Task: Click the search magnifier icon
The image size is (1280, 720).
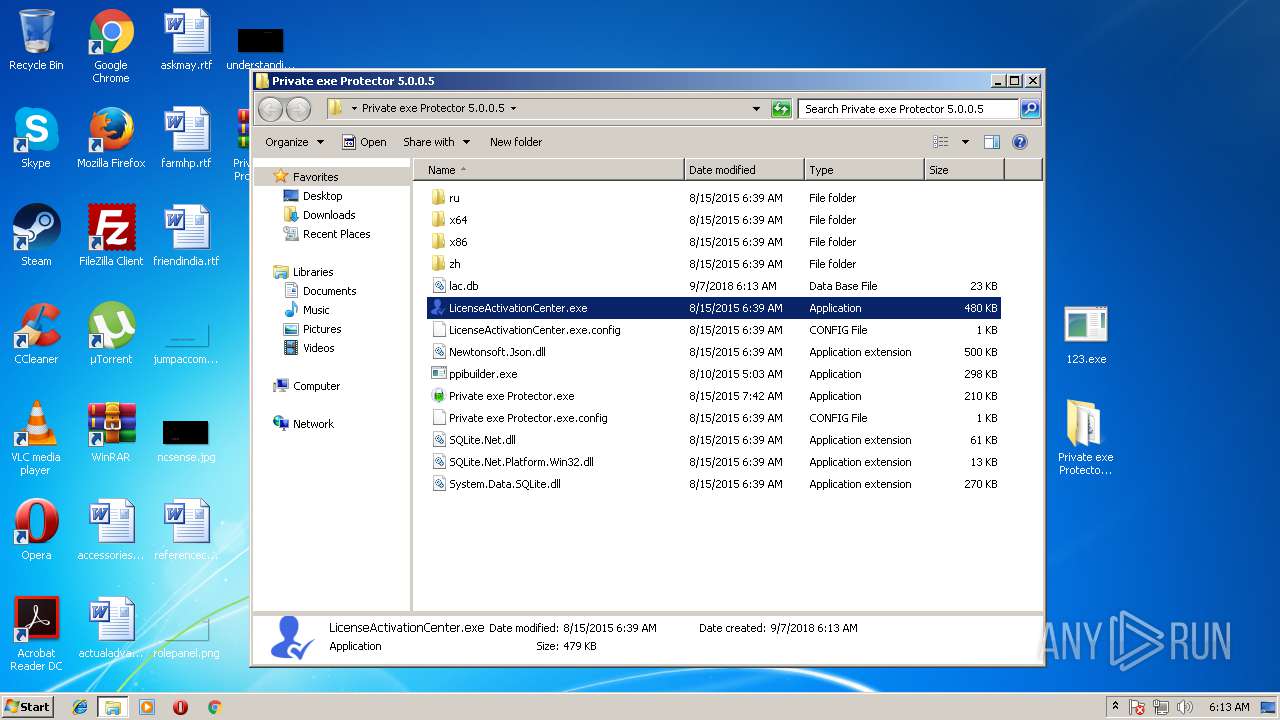Action: [x=1029, y=109]
